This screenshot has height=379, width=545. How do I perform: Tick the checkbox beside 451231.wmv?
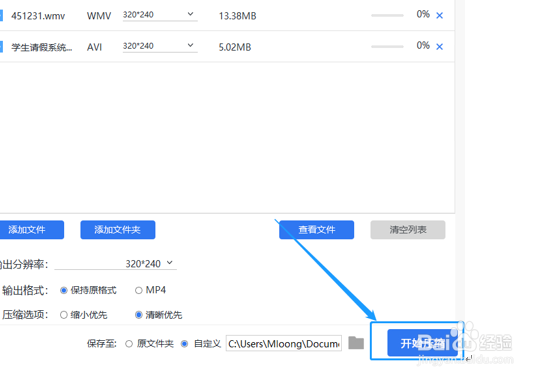tap(1, 16)
